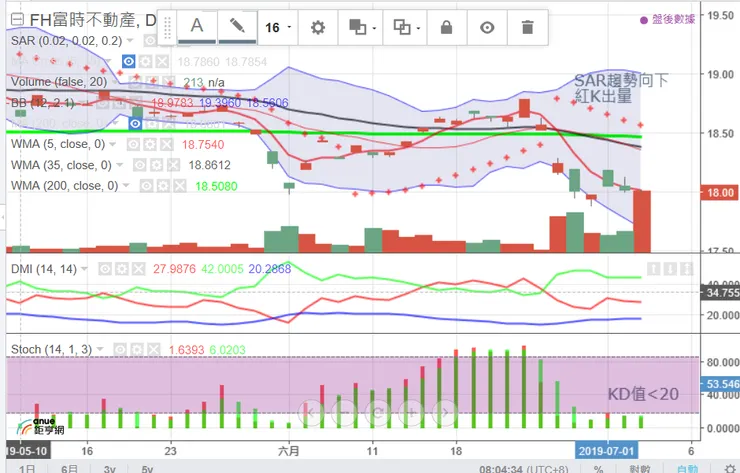The image size is (740, 473).
Task: Zoom in chart with plus button
Action: [411, 413]
